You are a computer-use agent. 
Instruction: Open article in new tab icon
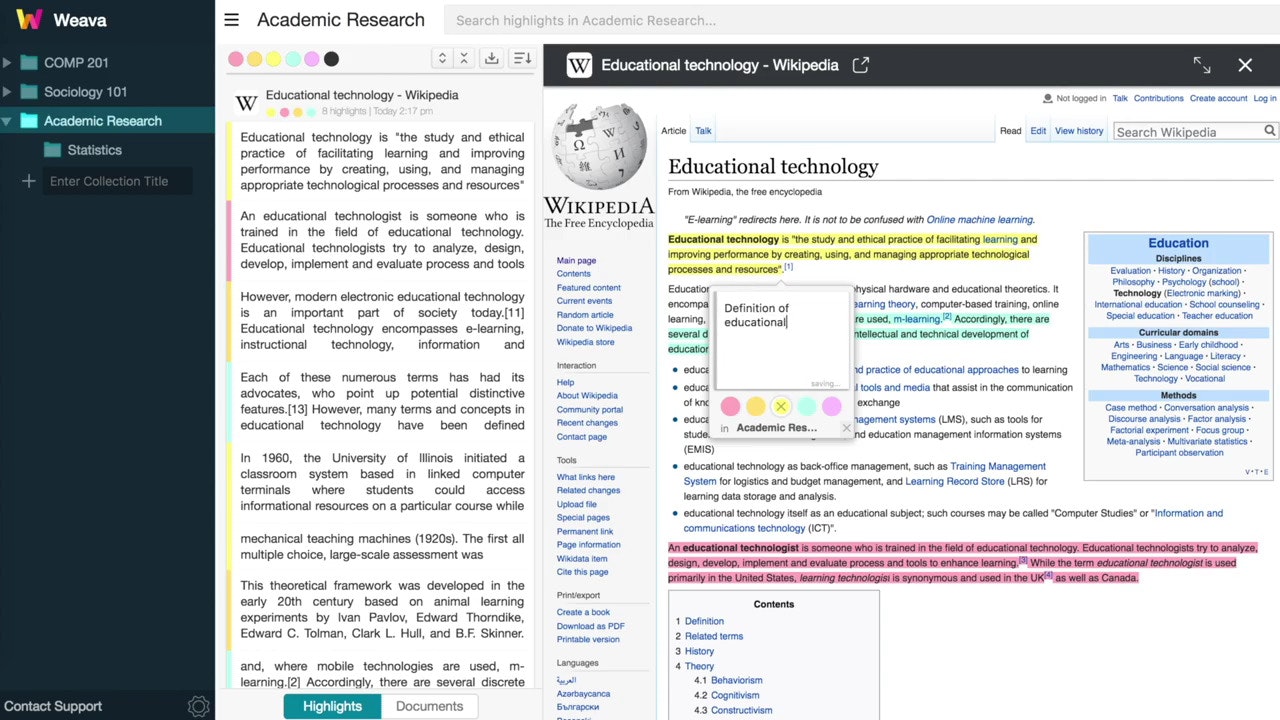click(860, 65)
